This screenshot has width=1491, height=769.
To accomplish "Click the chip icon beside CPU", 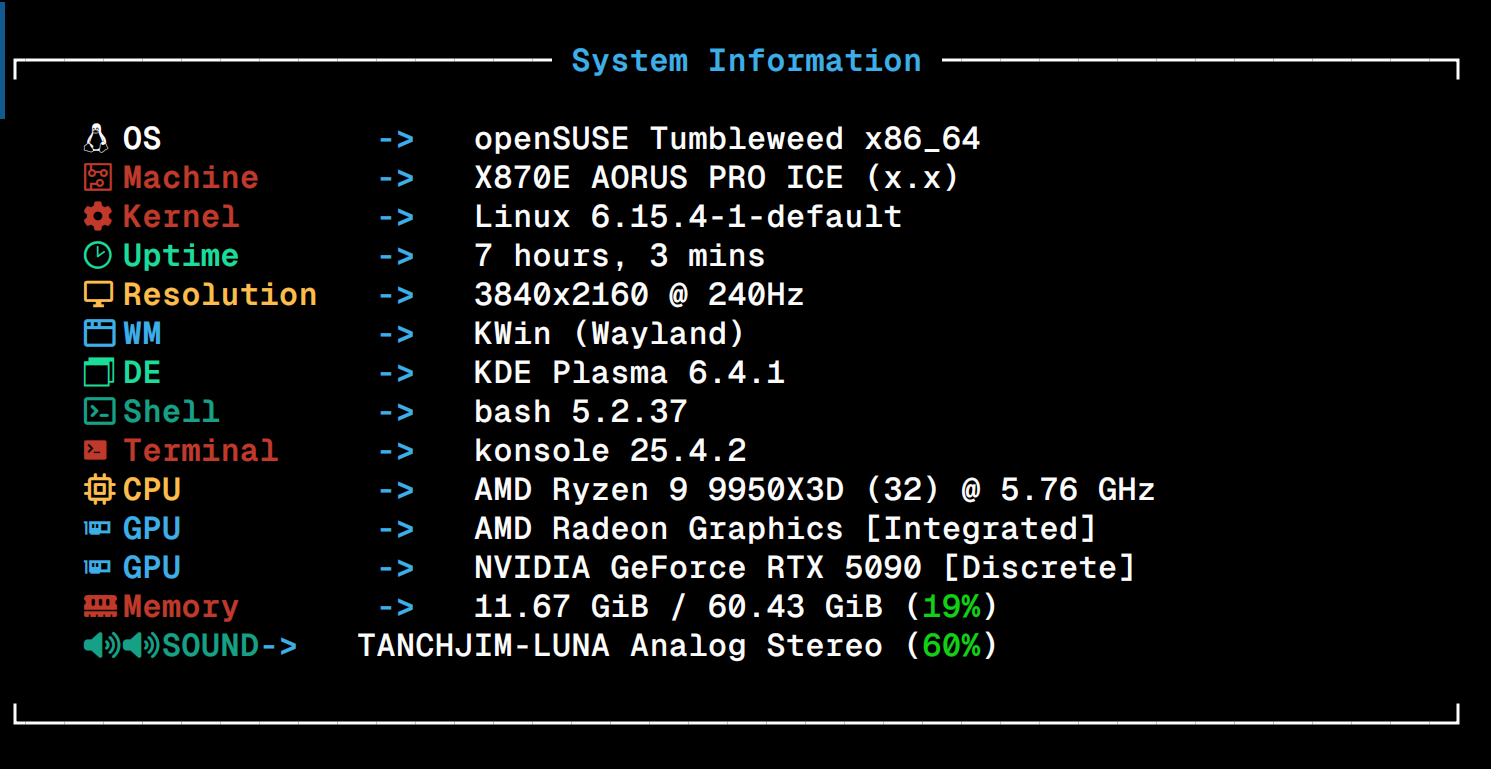I will (98, 489).
